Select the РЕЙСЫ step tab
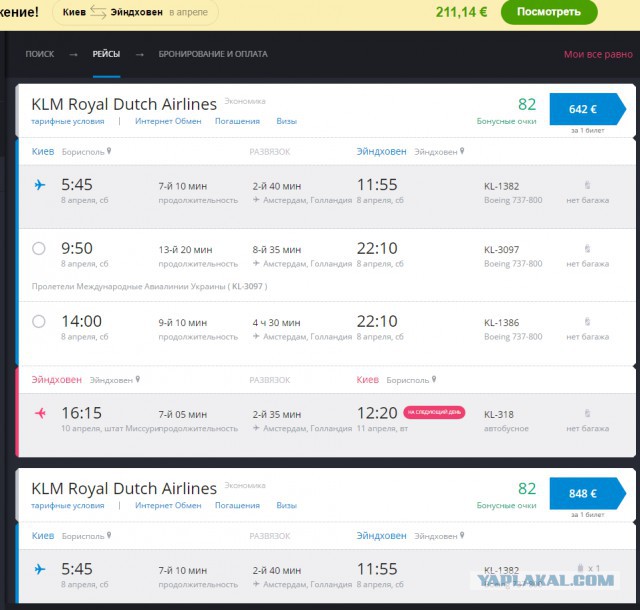640x610 pixels. click(x=106, y=54)
